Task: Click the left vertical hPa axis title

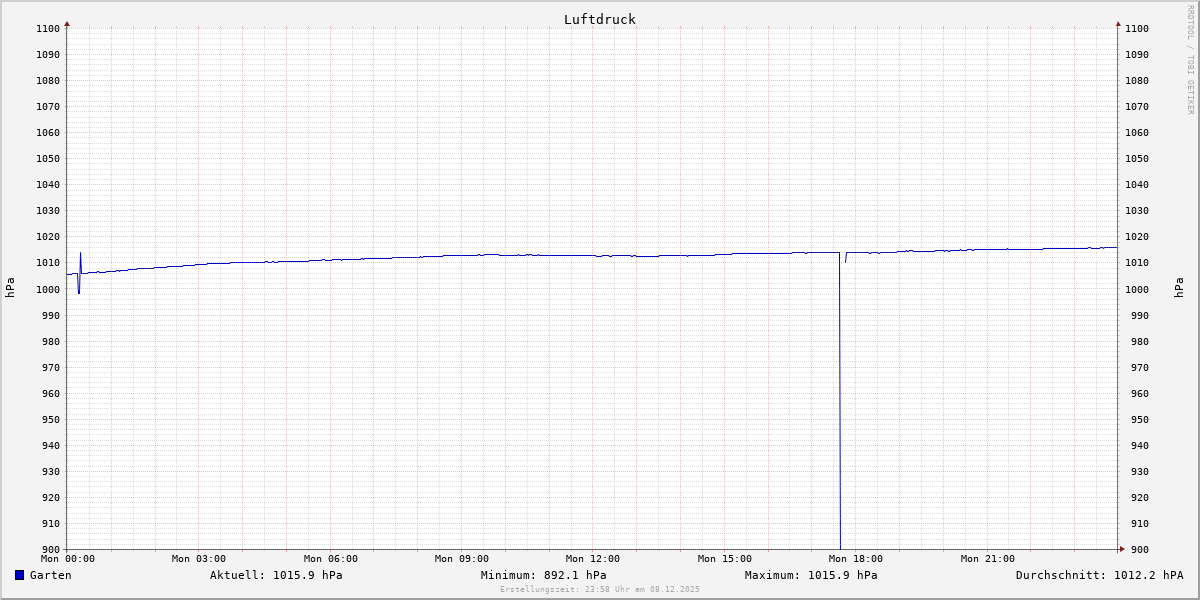Action: [10, 288]
